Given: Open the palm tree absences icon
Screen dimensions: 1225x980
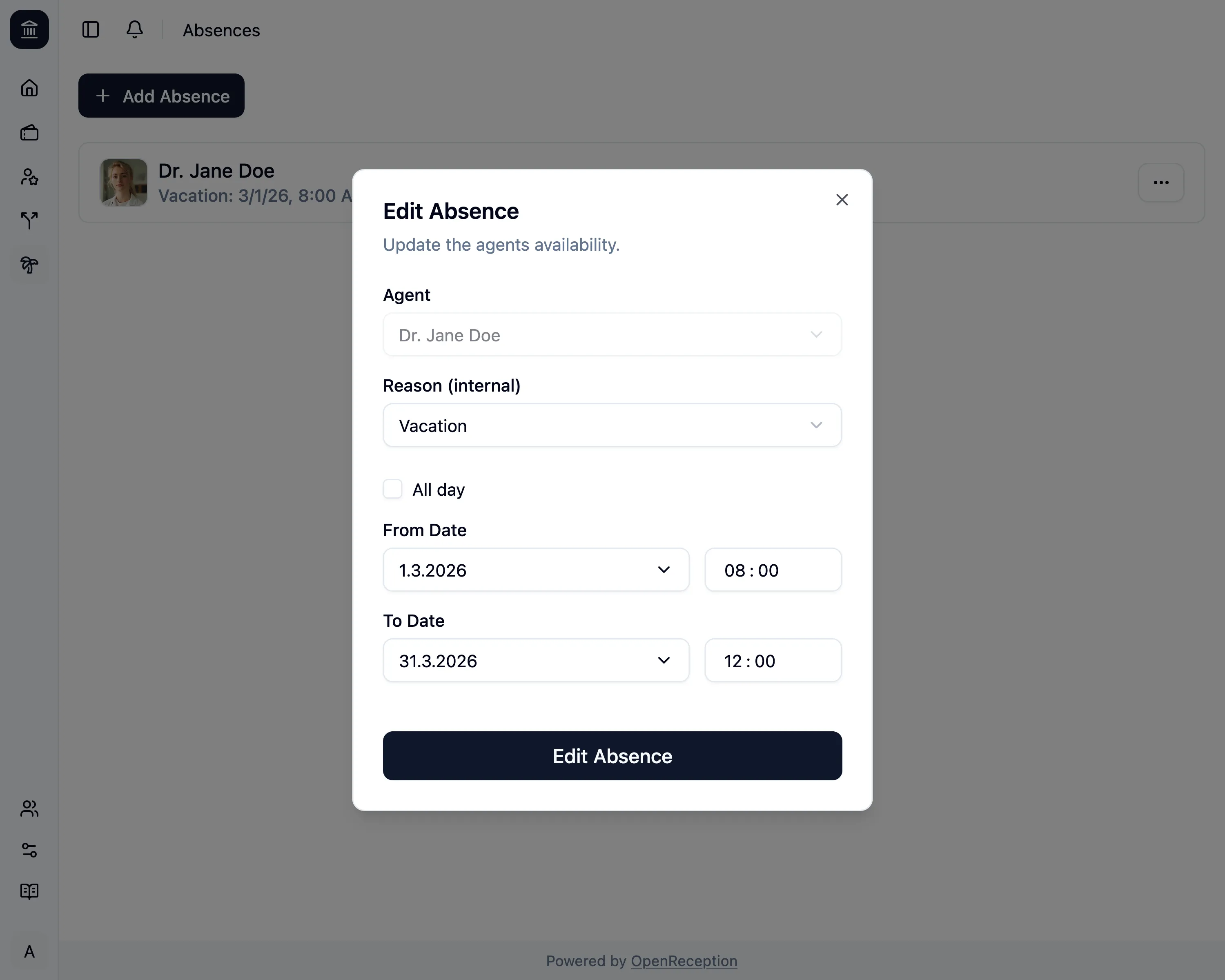Looking at the screenshot, I should (29, 265).
